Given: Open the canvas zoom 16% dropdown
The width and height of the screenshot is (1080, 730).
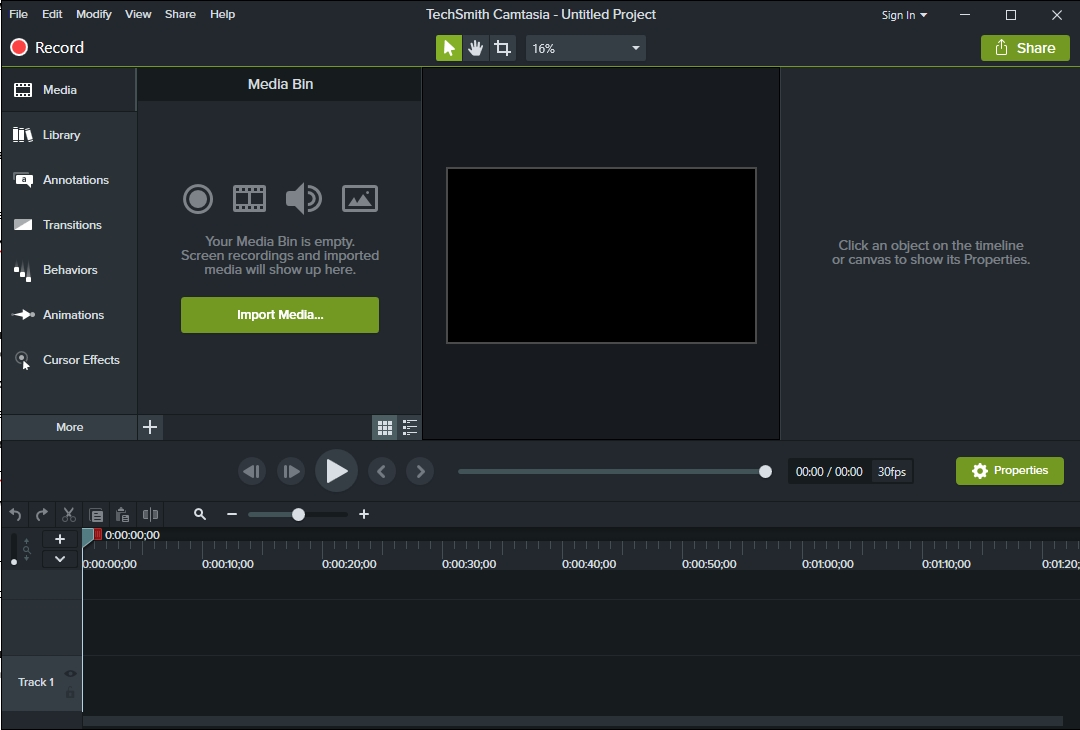Looking at the screenshot, I should [585, 48].
